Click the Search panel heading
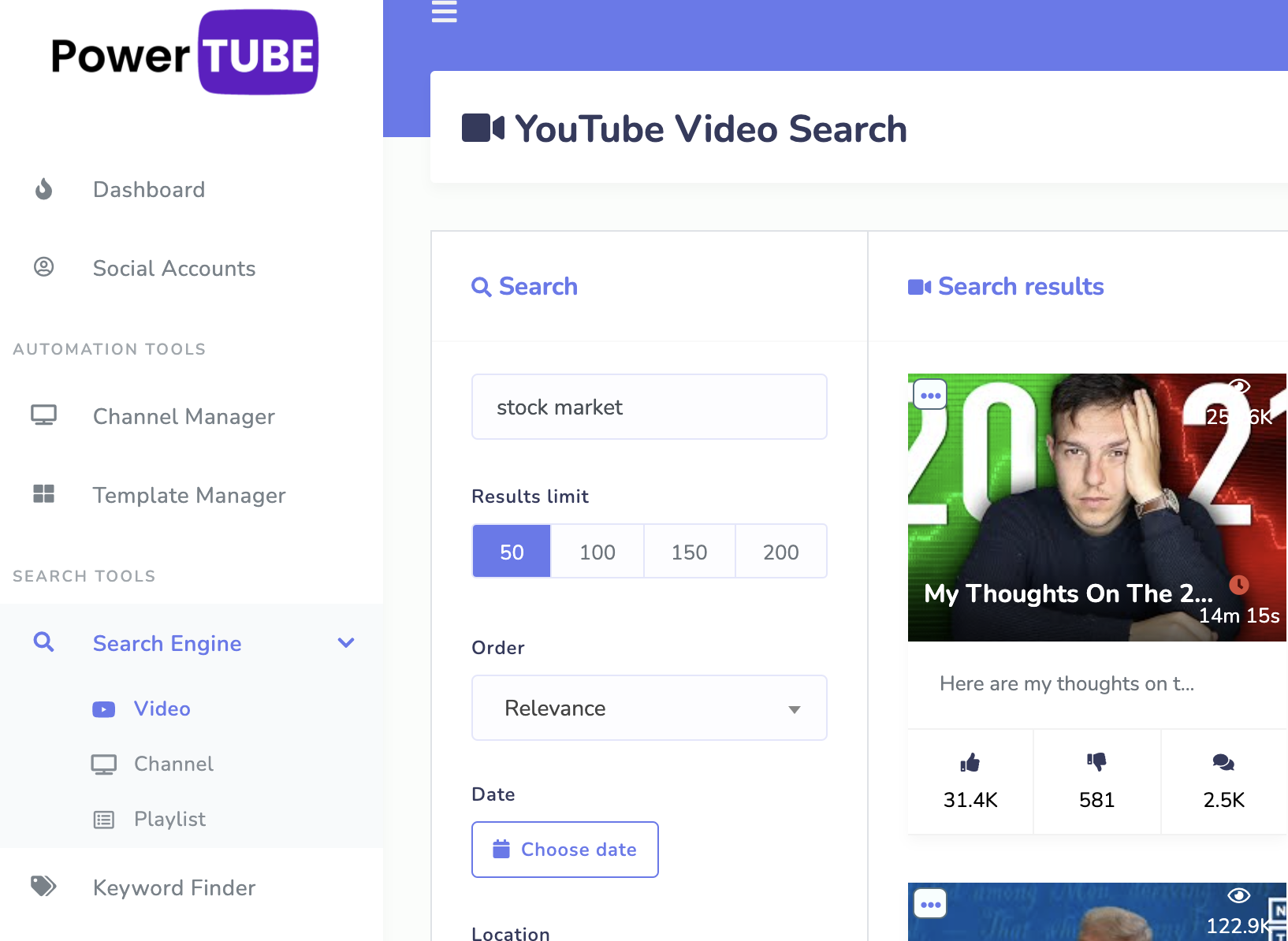This screenshot has height=941, width=1288. [525, 286]
